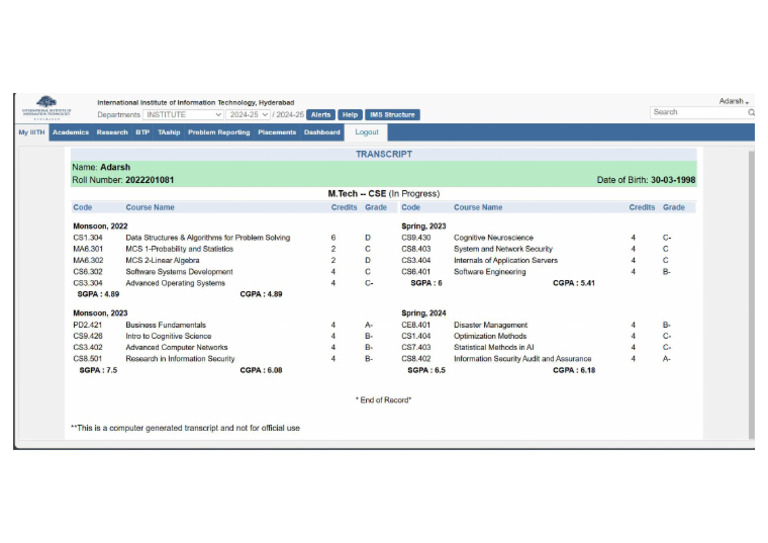Navigate to the Dashboard menu
The height and width of the screenshot is (543, 768).
click(322, 132)
